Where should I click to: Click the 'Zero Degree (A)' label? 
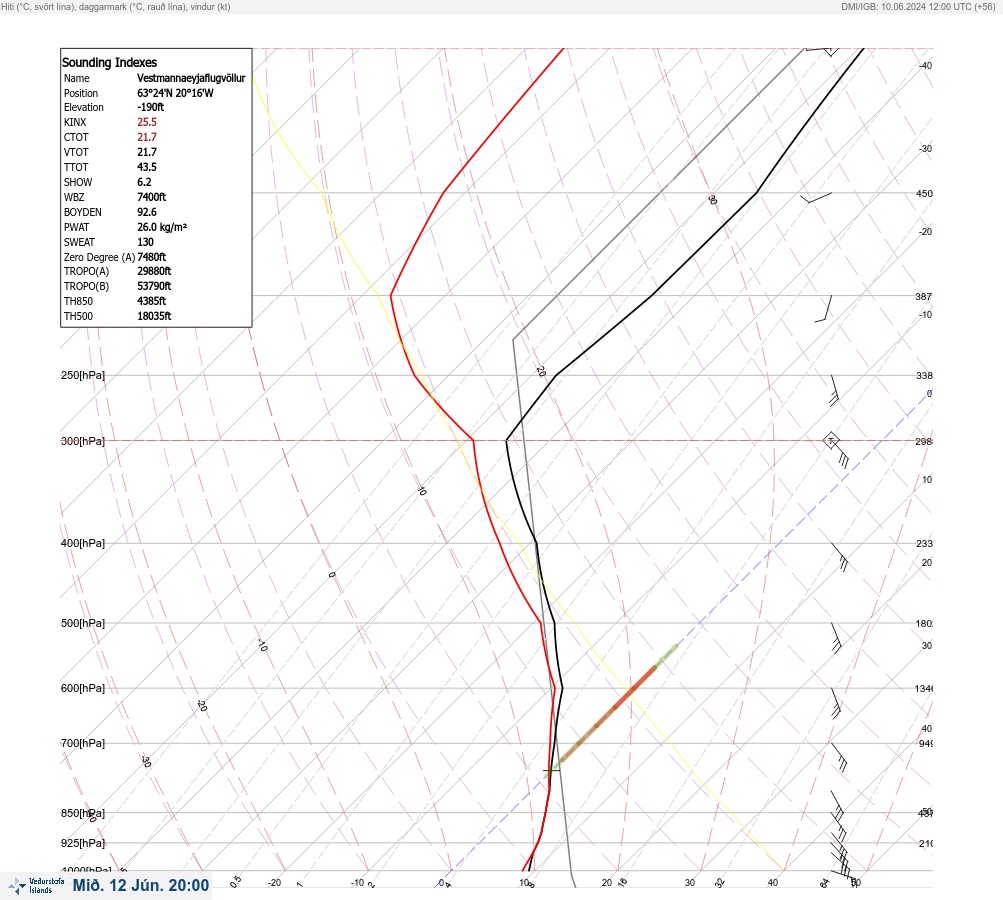(x=99, y=257)
